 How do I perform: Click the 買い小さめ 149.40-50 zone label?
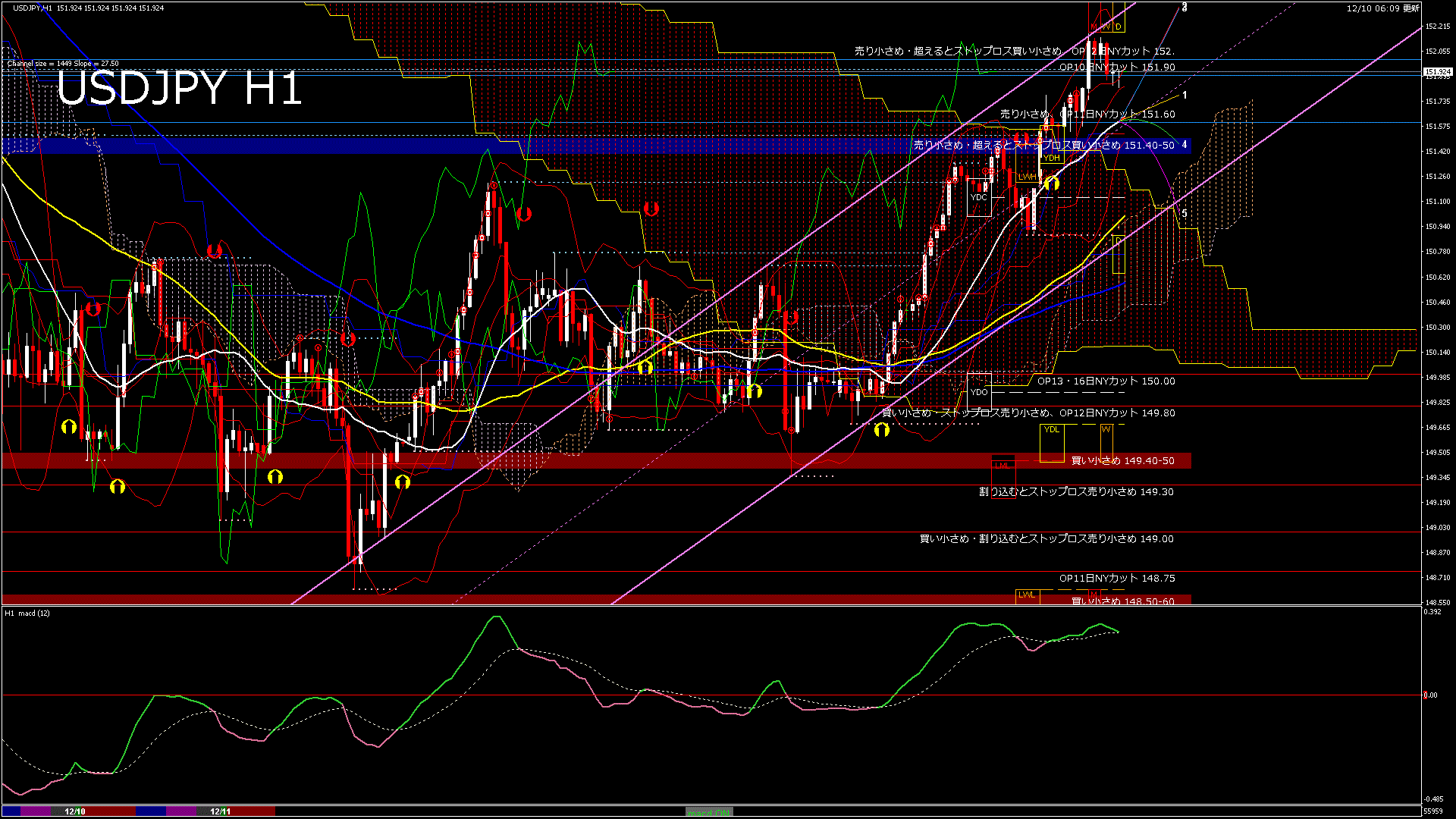pyautogui.click(x=1122, y=460)
